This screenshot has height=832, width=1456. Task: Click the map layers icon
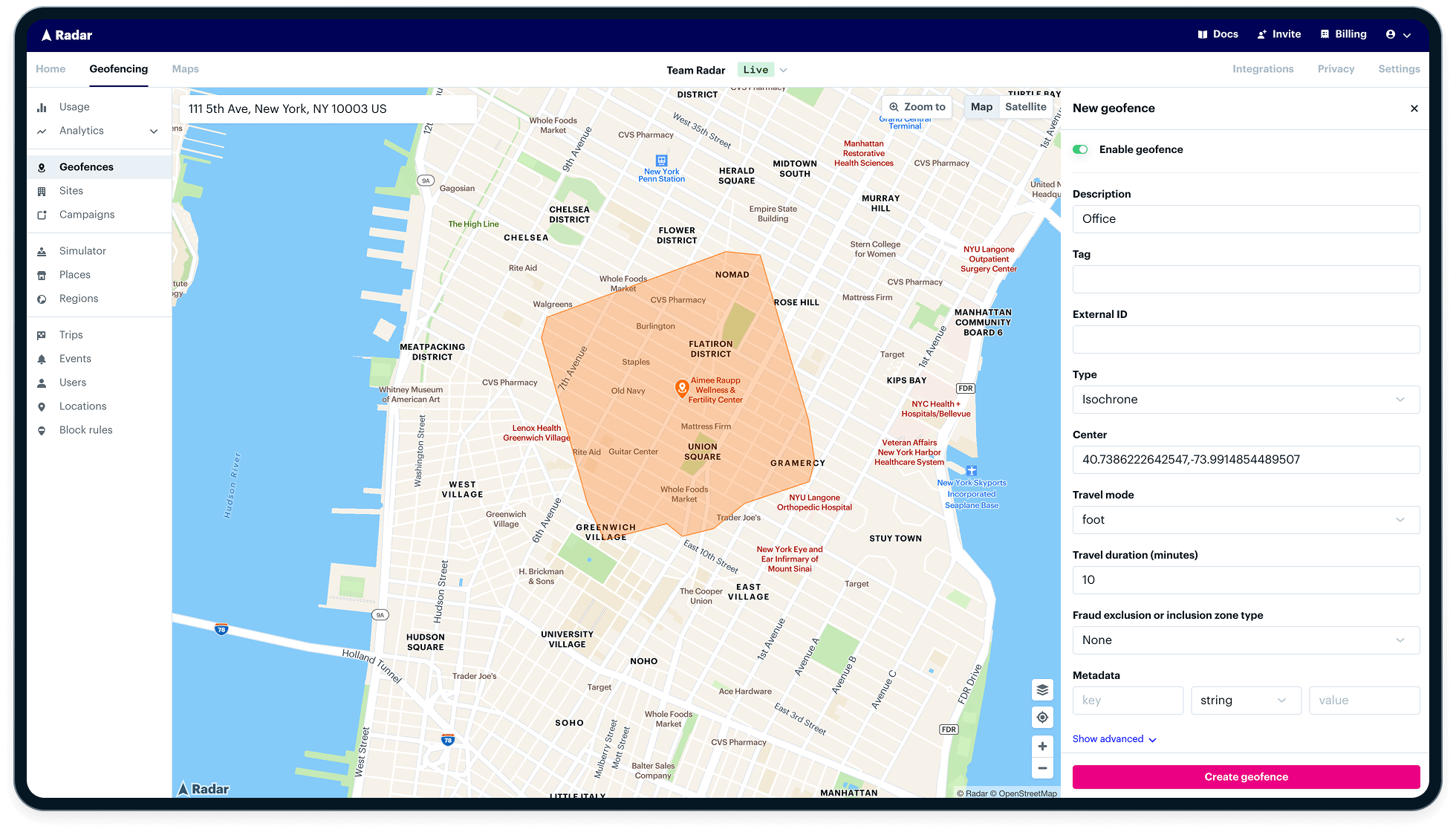[1042, 689]
